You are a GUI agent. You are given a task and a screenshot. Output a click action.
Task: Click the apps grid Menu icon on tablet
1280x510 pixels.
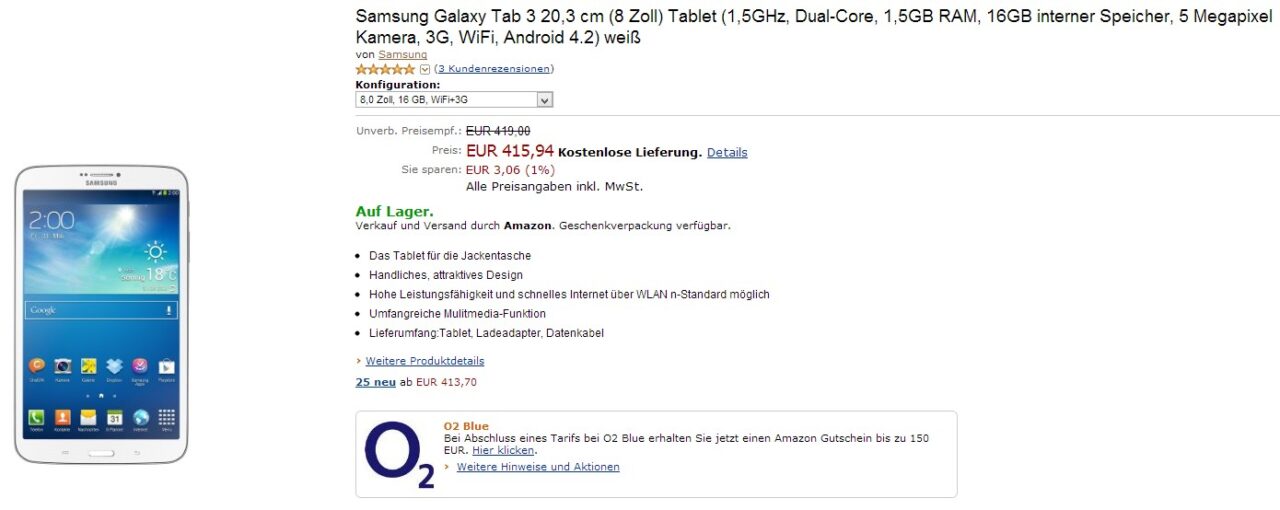tap(166, 417)
